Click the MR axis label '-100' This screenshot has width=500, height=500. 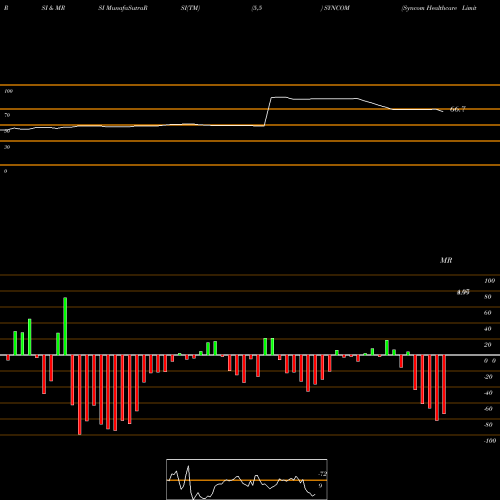click(490, 441)
